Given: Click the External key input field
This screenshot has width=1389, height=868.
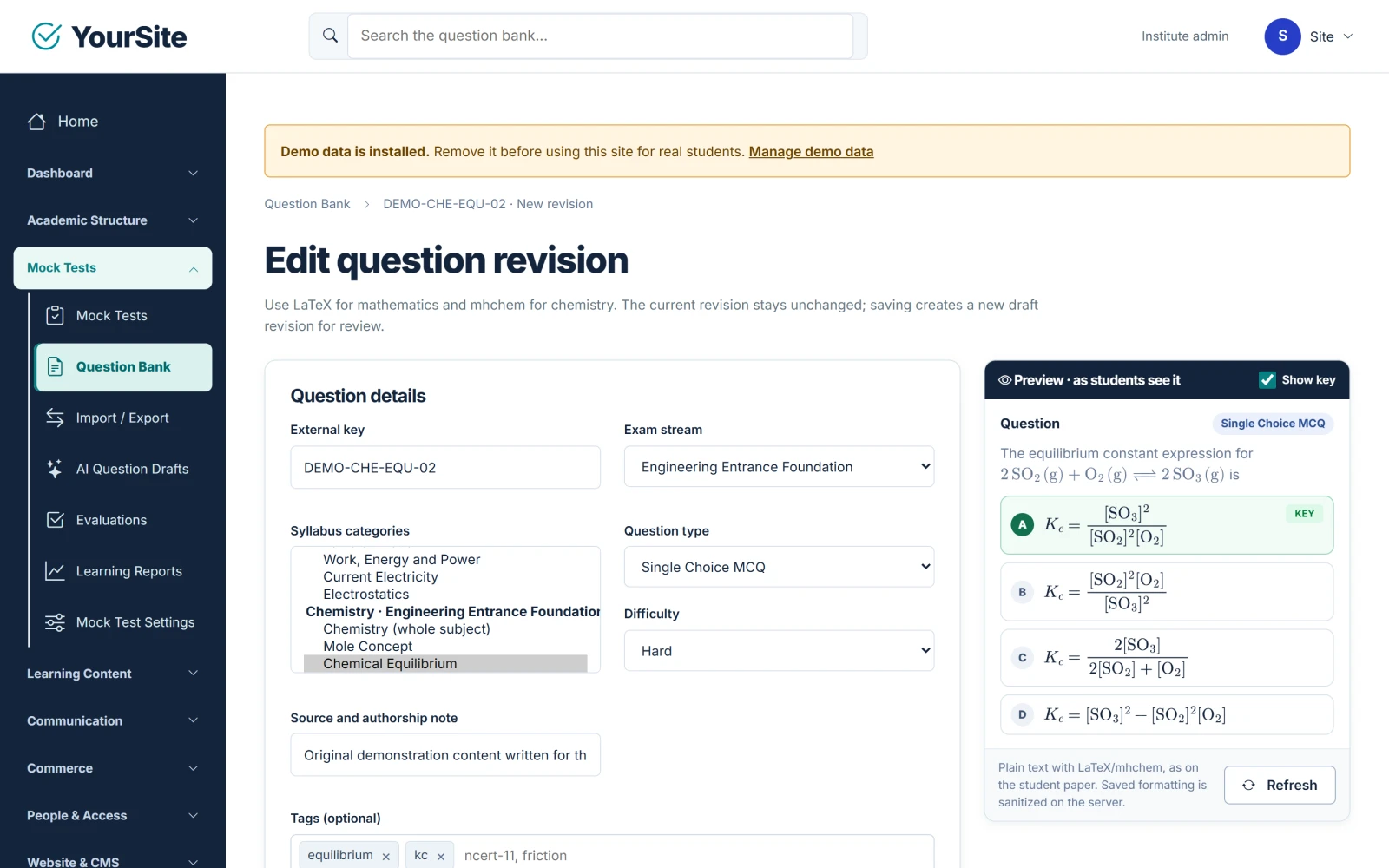Looking at the screenshot, I should coord(445,468).
